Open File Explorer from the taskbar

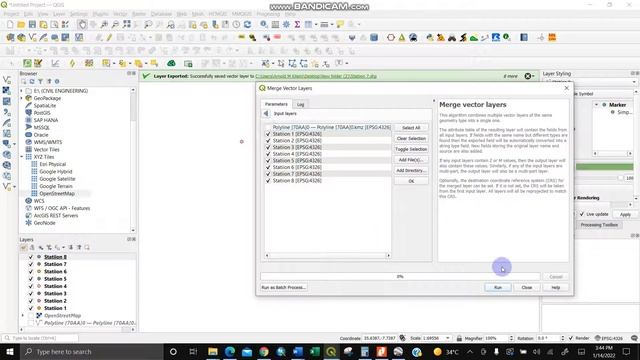click(213, 351)
